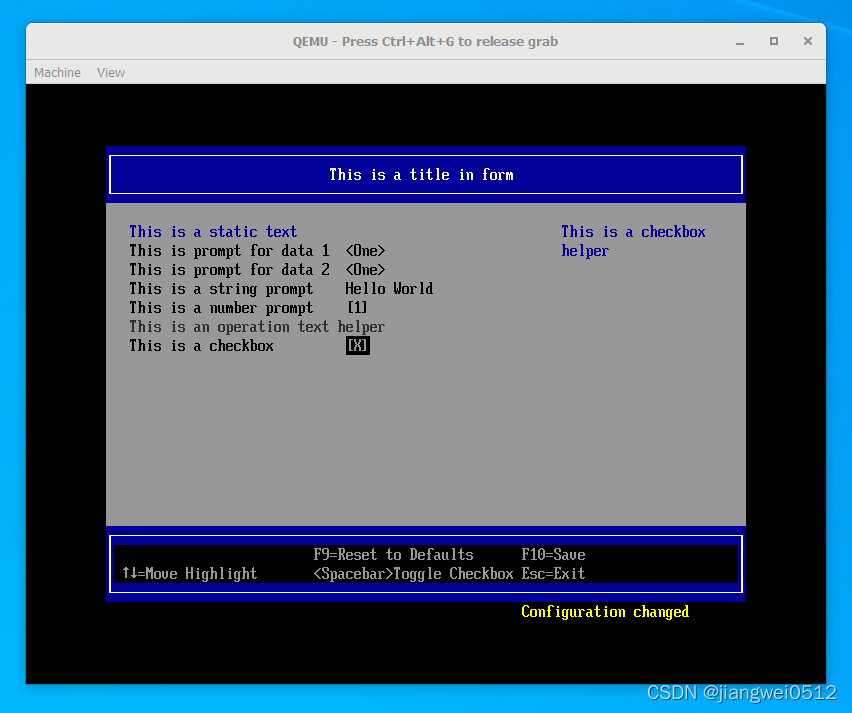
Task: Open the <One> option for data 1
Action: 365,251
